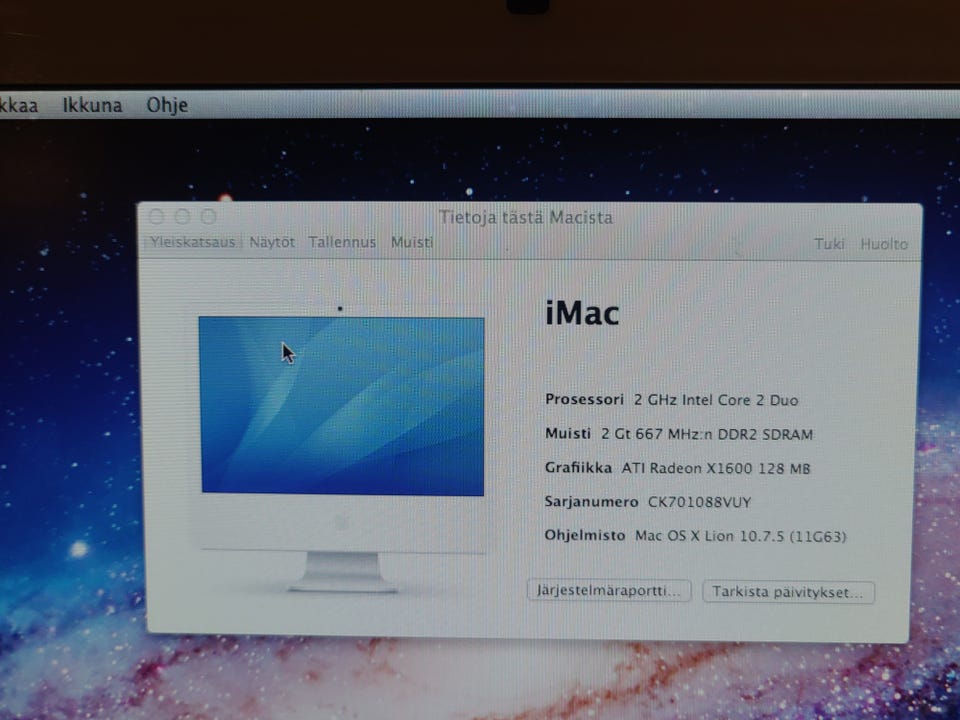The image size is (960, 720).
Task: Click the Tarkista päivitykset... button
Action: point(788,592)
